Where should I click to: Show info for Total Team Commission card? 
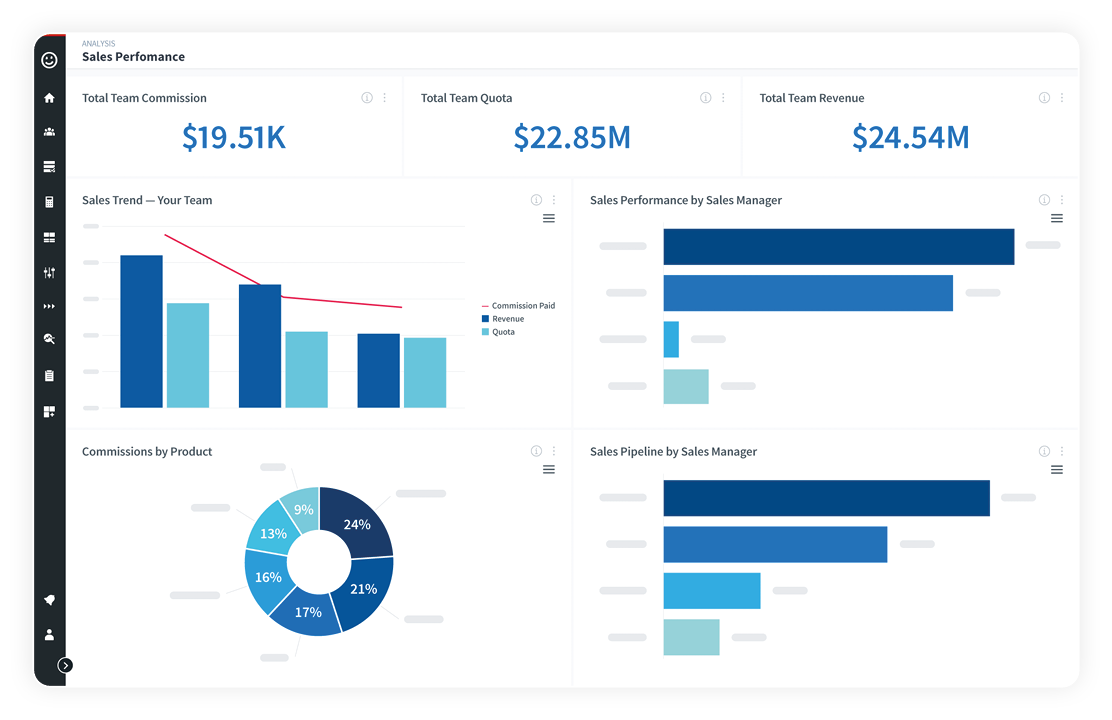click(x=367, y=98)
